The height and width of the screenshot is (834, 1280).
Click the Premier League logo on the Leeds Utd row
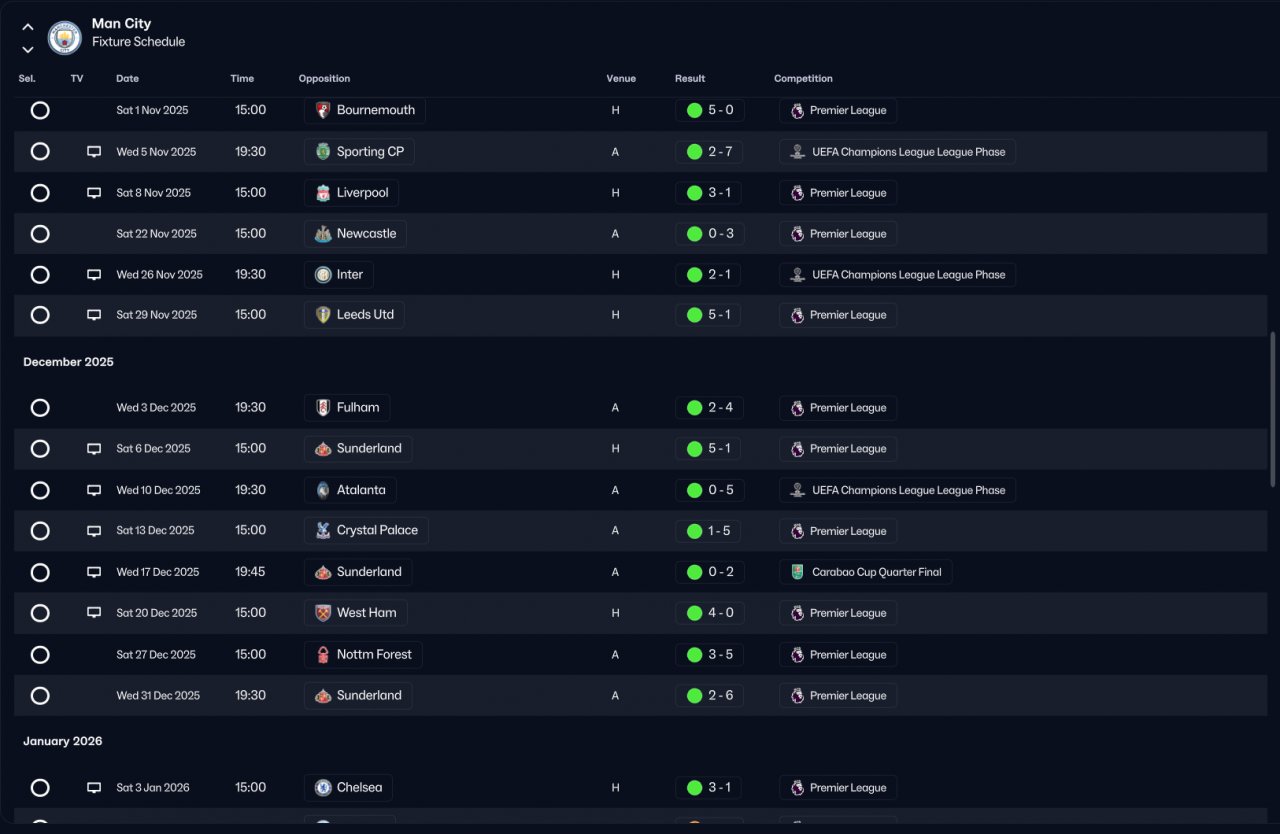pos(797,315)
